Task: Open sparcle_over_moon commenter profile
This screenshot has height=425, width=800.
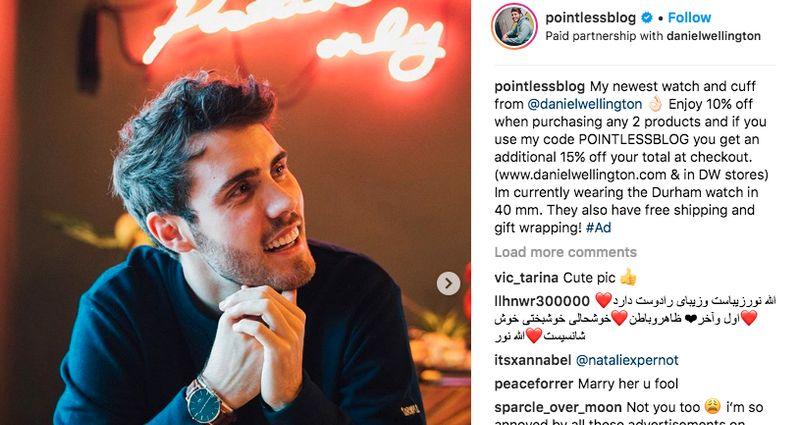Action: coord(558,407)
